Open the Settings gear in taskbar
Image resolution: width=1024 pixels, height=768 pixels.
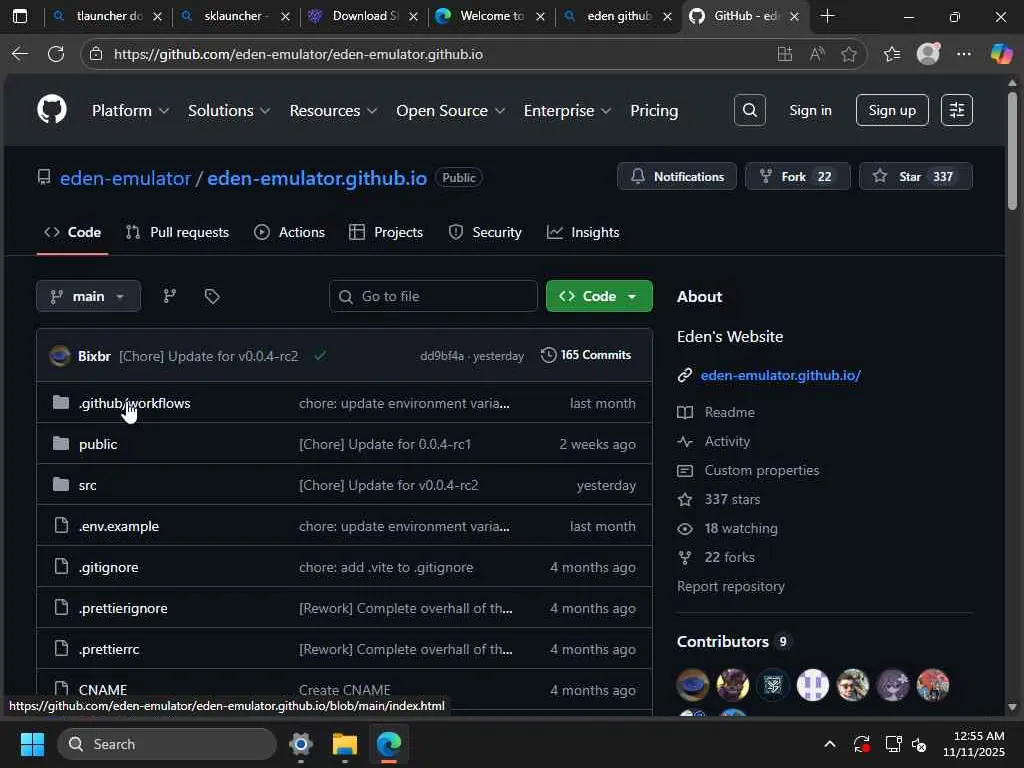tap(301, 744)
